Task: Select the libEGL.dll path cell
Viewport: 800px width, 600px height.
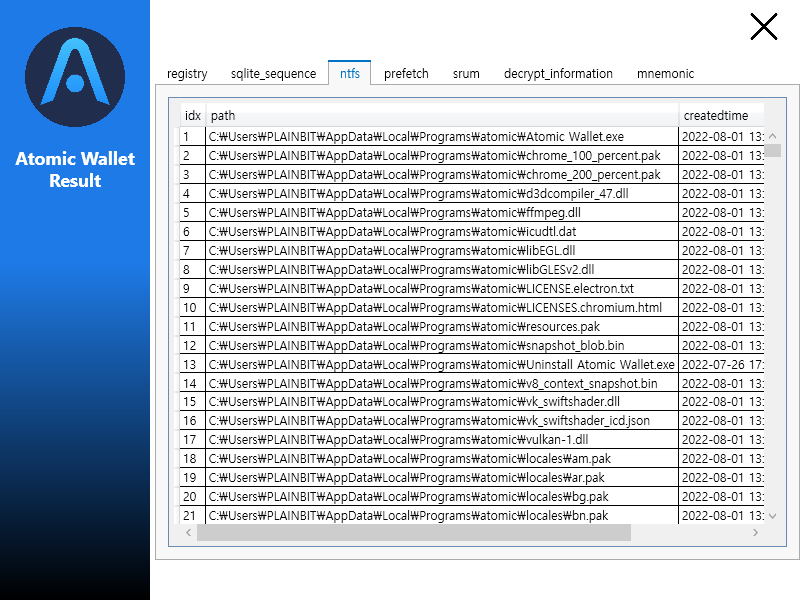Action: tap(442, 251)
